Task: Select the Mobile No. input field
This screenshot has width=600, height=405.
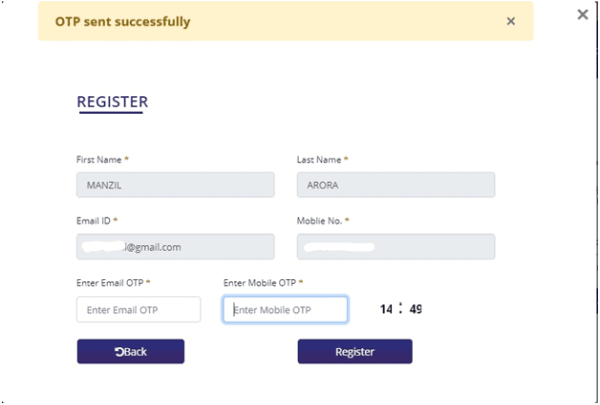Action: [x=395, y=246]
